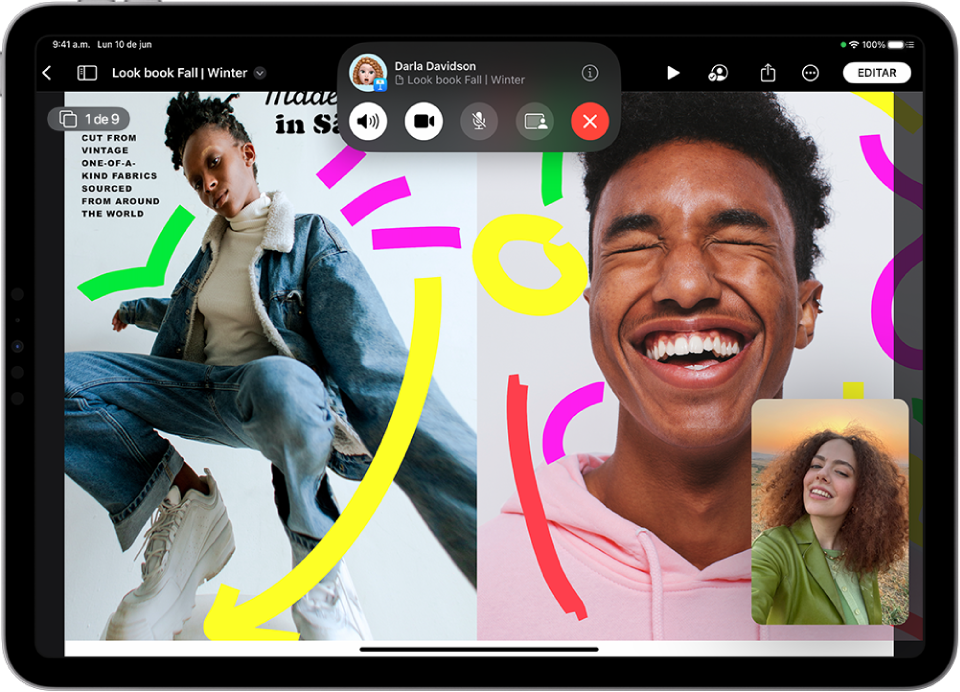The width and height of the screenshot is (960, 692).
Task: Tap Darla Davidson's Memoji avatar
Action: [368, 71]
